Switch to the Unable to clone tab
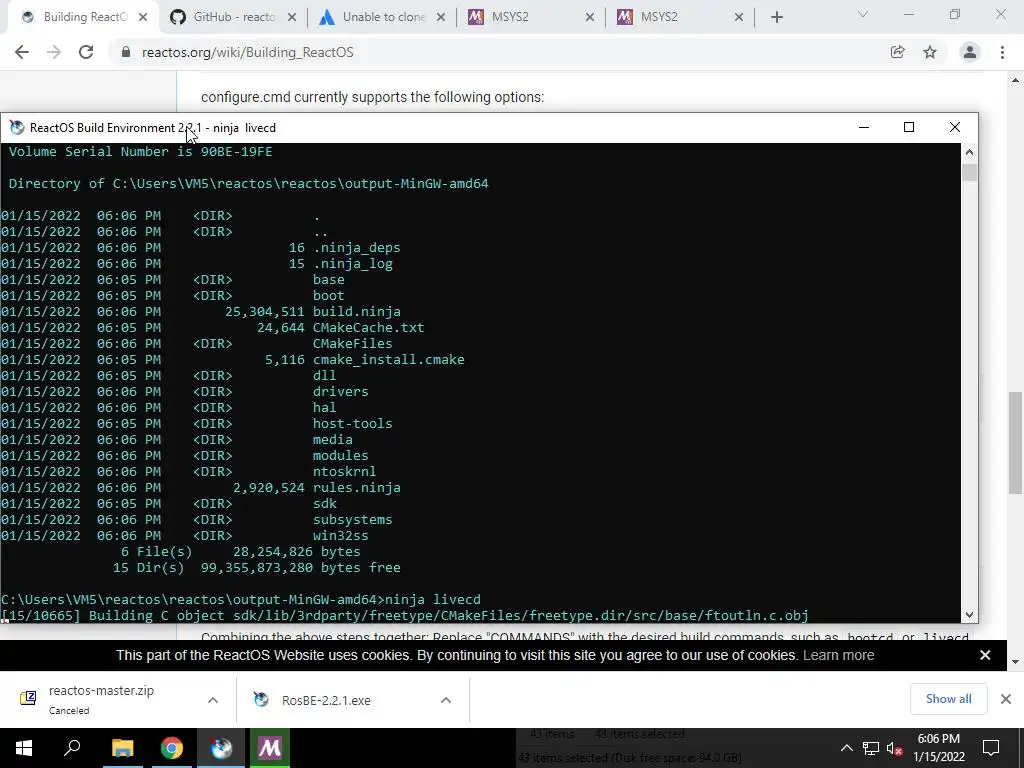Screen dimensions: 1024x768 [383, 17]
